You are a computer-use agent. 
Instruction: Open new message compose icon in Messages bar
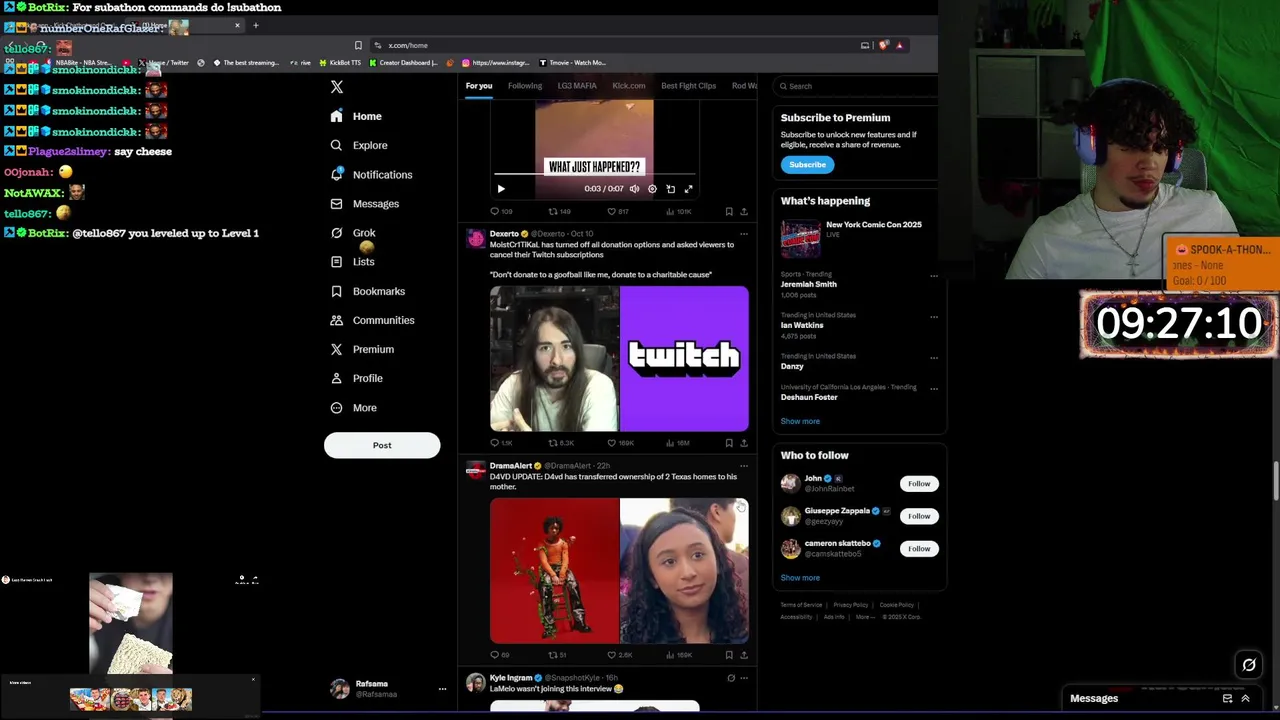pyautogui.click(x=1228, y=698)
